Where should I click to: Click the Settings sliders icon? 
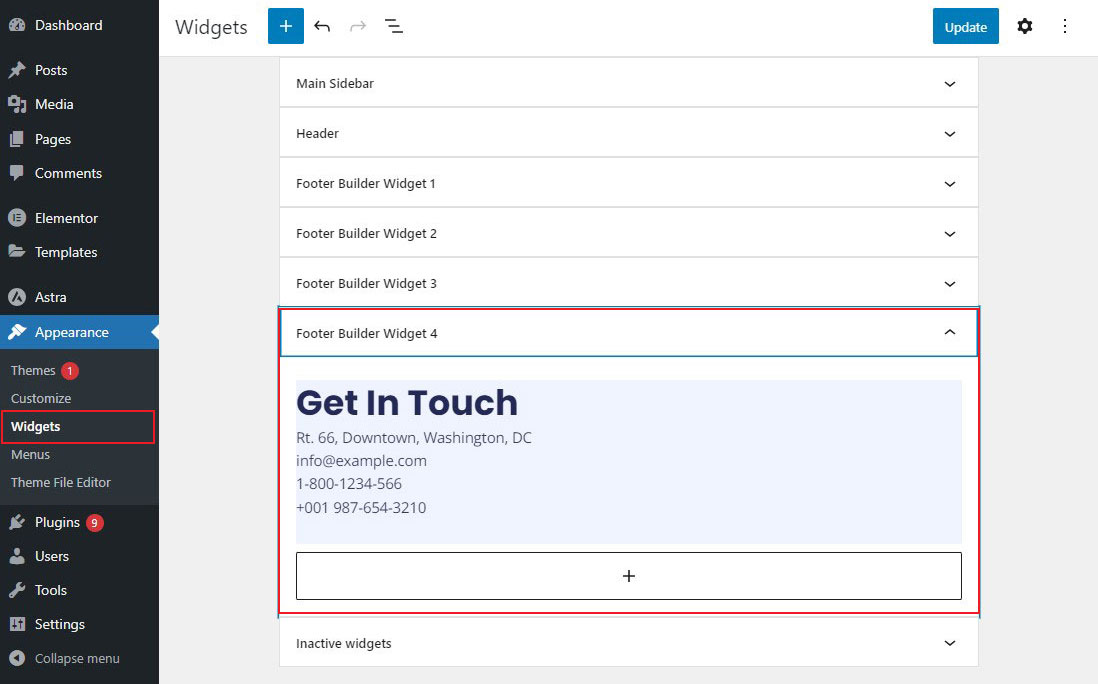pyautogui.click(x=17, y=624)
